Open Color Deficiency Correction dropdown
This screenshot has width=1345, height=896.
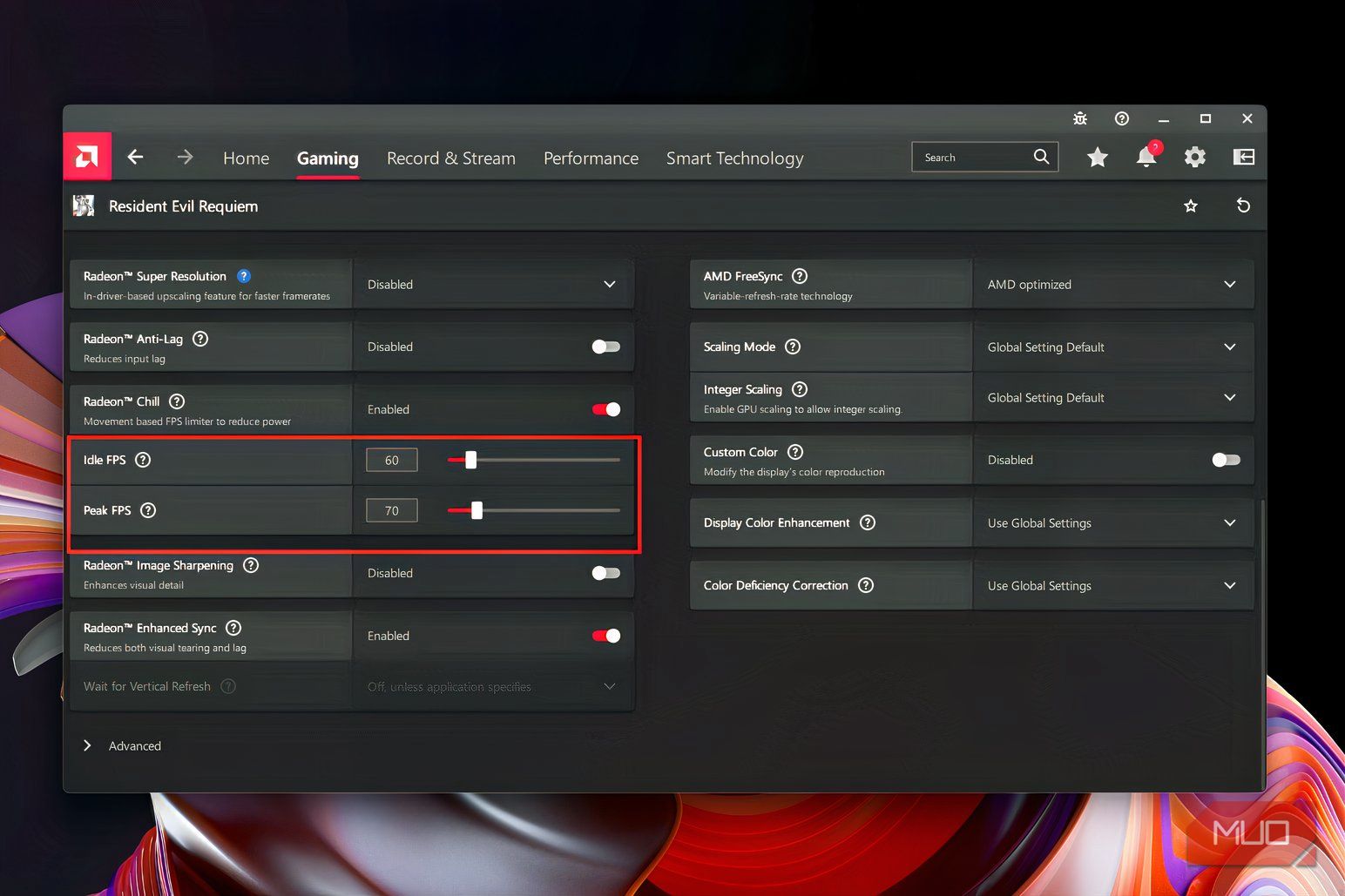click(1113, 586)
